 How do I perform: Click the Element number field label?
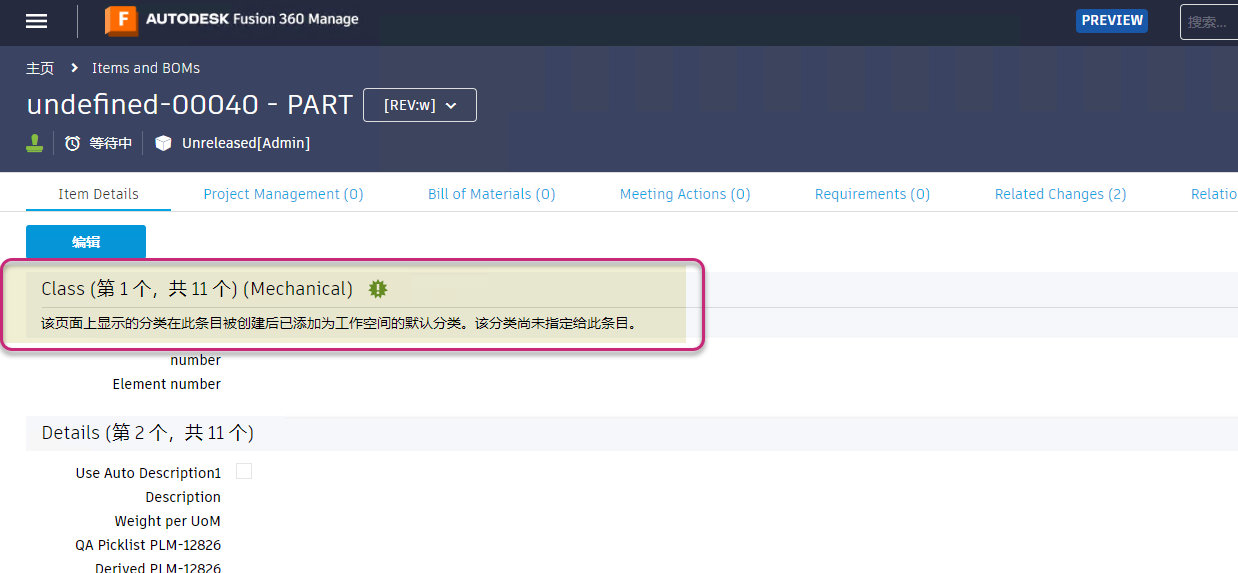167,384
